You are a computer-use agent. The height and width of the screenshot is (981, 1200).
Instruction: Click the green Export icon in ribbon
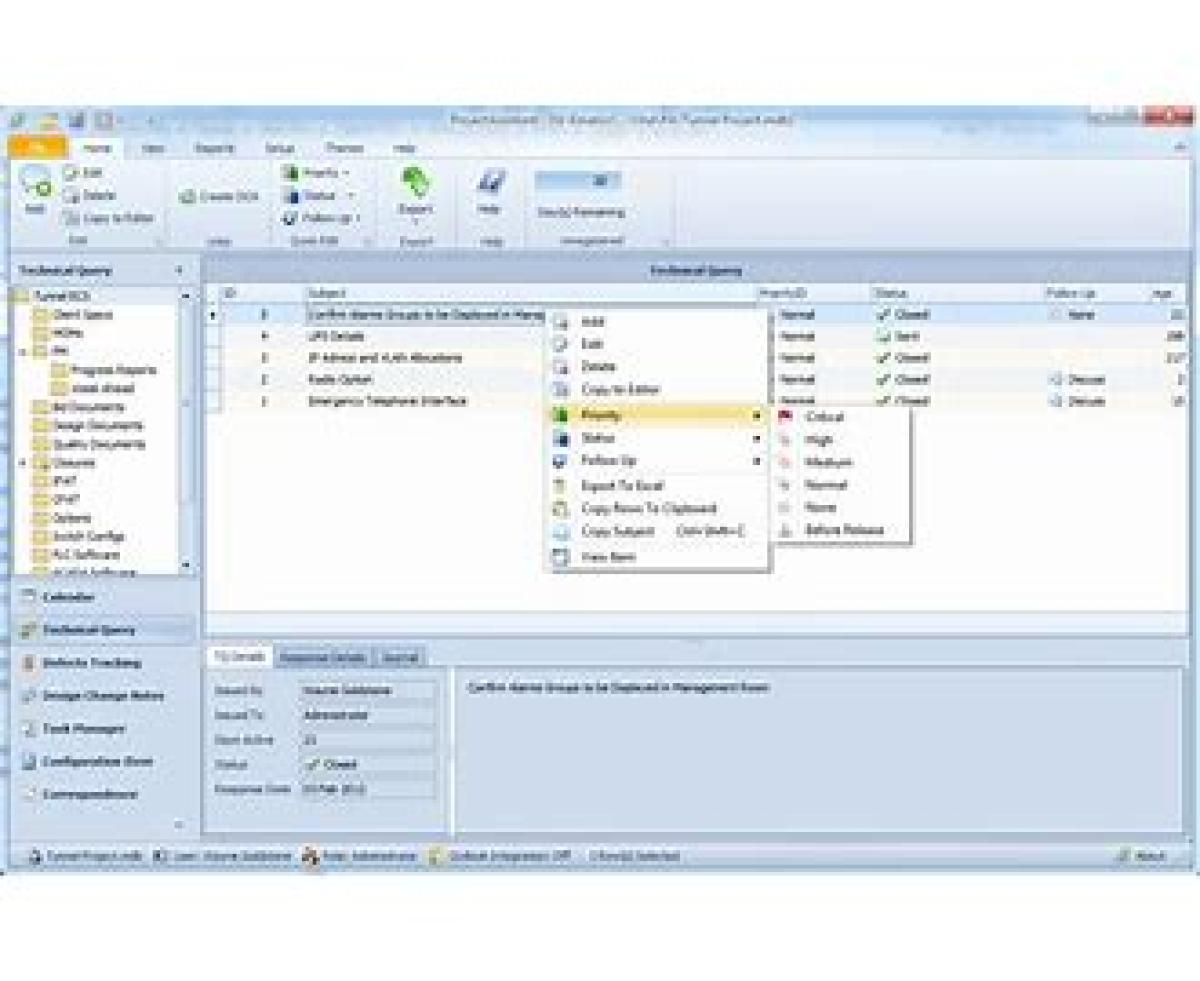415,191
